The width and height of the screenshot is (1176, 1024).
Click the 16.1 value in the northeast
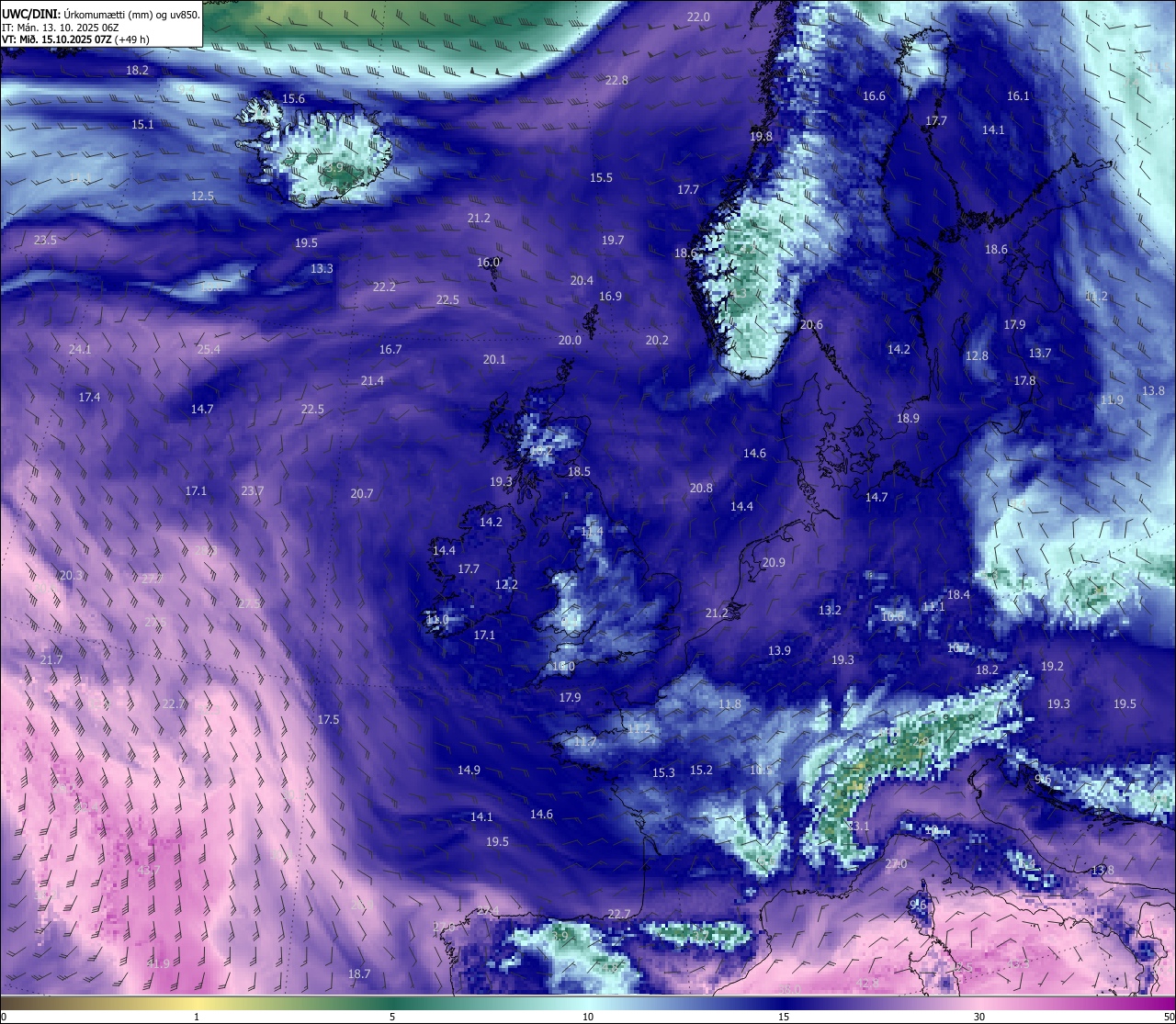coord(1018,96)
